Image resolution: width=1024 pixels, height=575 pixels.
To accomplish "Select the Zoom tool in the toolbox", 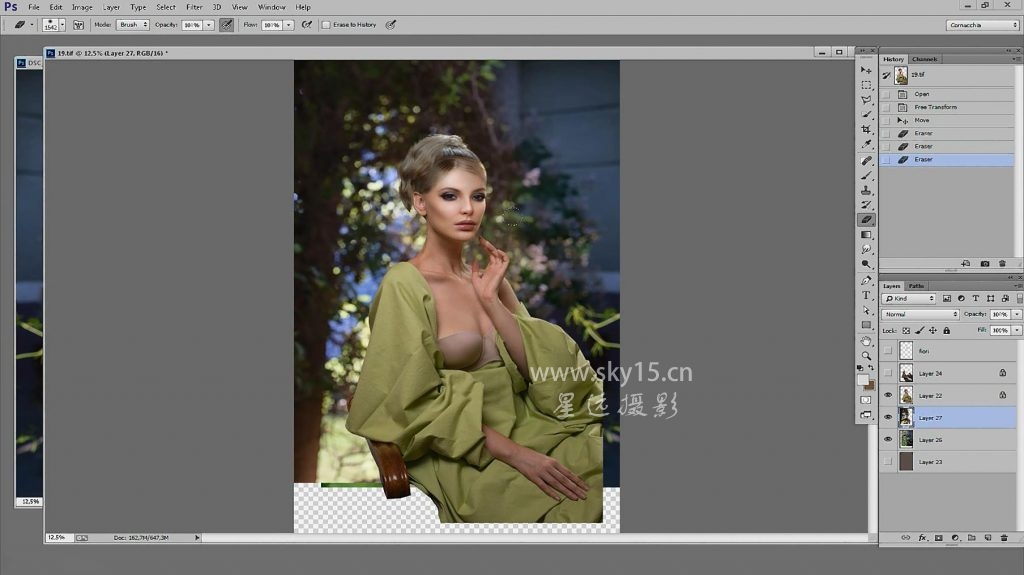I will click(866, 356).
